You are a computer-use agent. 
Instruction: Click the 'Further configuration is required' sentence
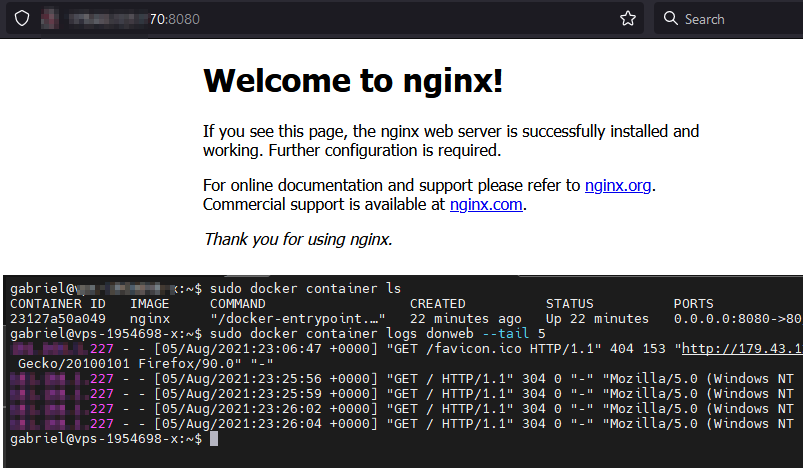pyautogui.click(x=385, y=150)
